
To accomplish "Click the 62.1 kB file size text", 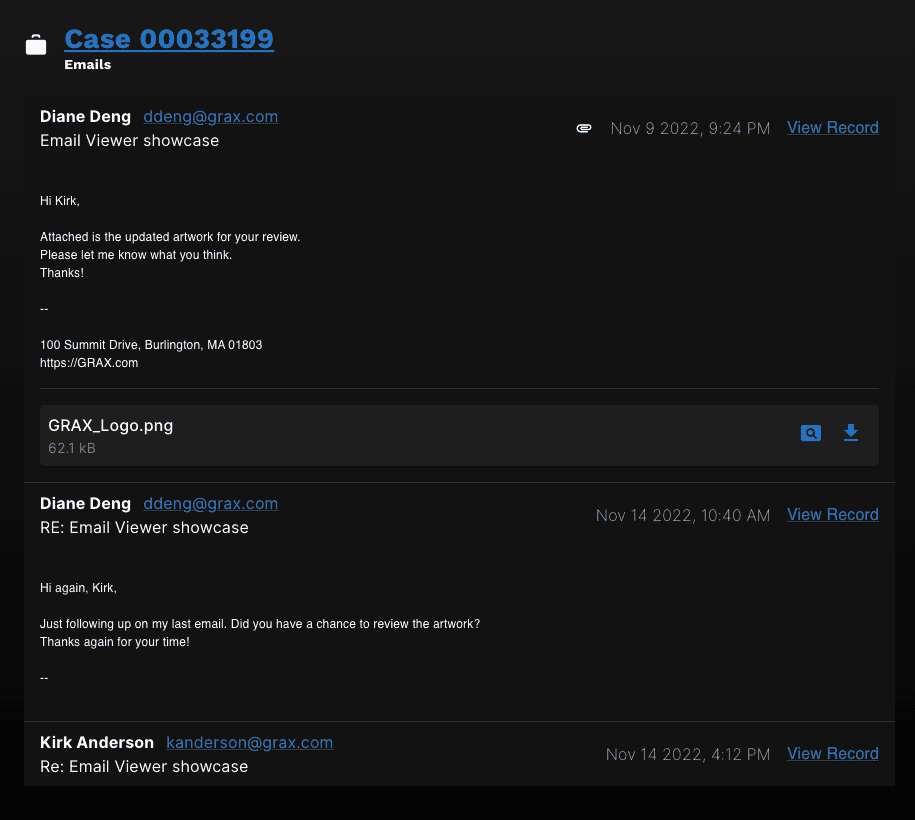I will coord(72,448).
